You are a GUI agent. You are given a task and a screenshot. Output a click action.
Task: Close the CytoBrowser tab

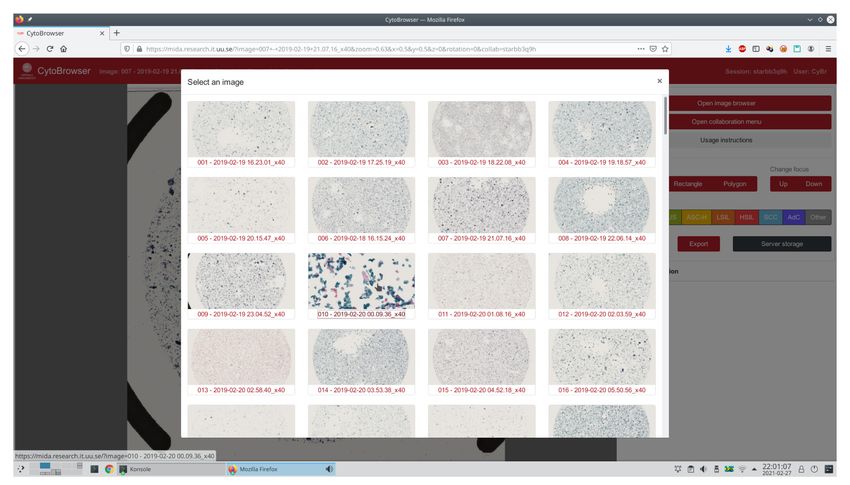(101, 33)
